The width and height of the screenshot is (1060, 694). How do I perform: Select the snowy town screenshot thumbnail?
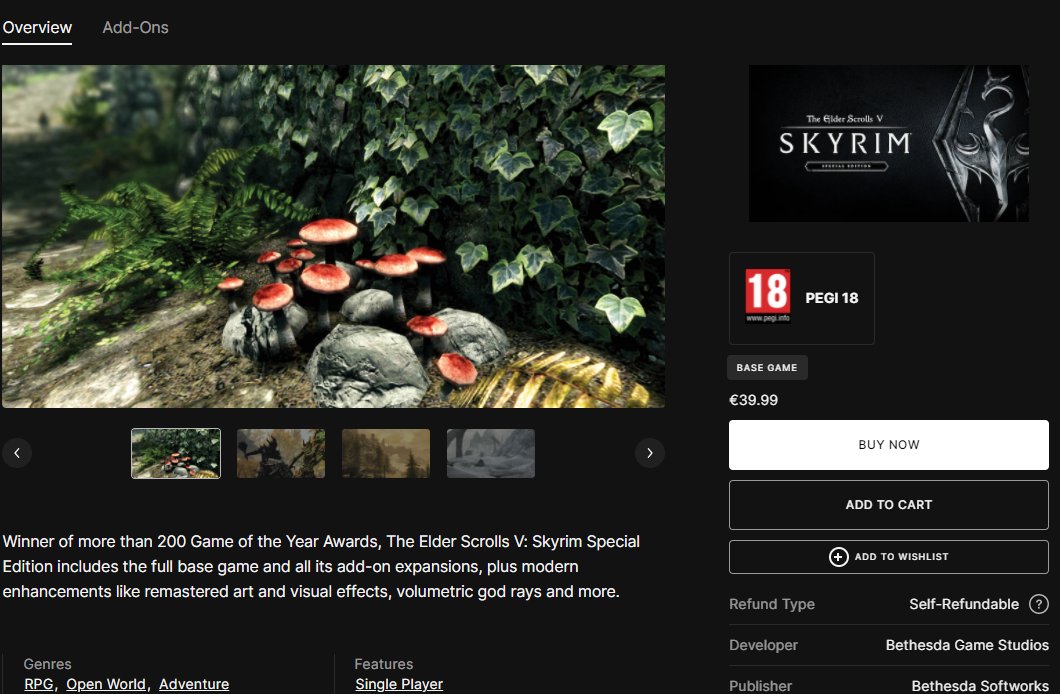[490, 453]
